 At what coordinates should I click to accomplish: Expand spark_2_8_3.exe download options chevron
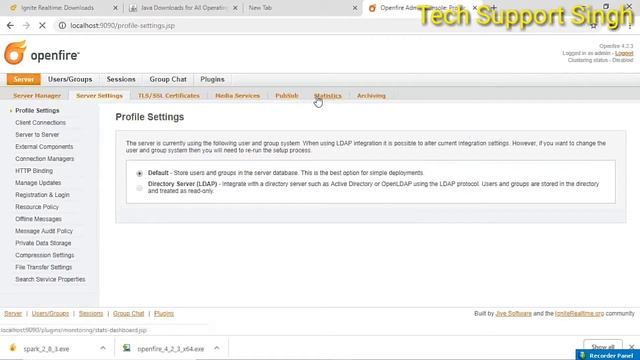[103, 348]
